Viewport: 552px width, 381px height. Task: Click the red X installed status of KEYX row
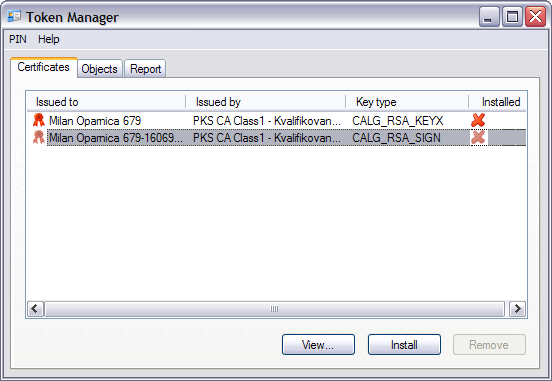pyautogui.click(x=478, y=120)
